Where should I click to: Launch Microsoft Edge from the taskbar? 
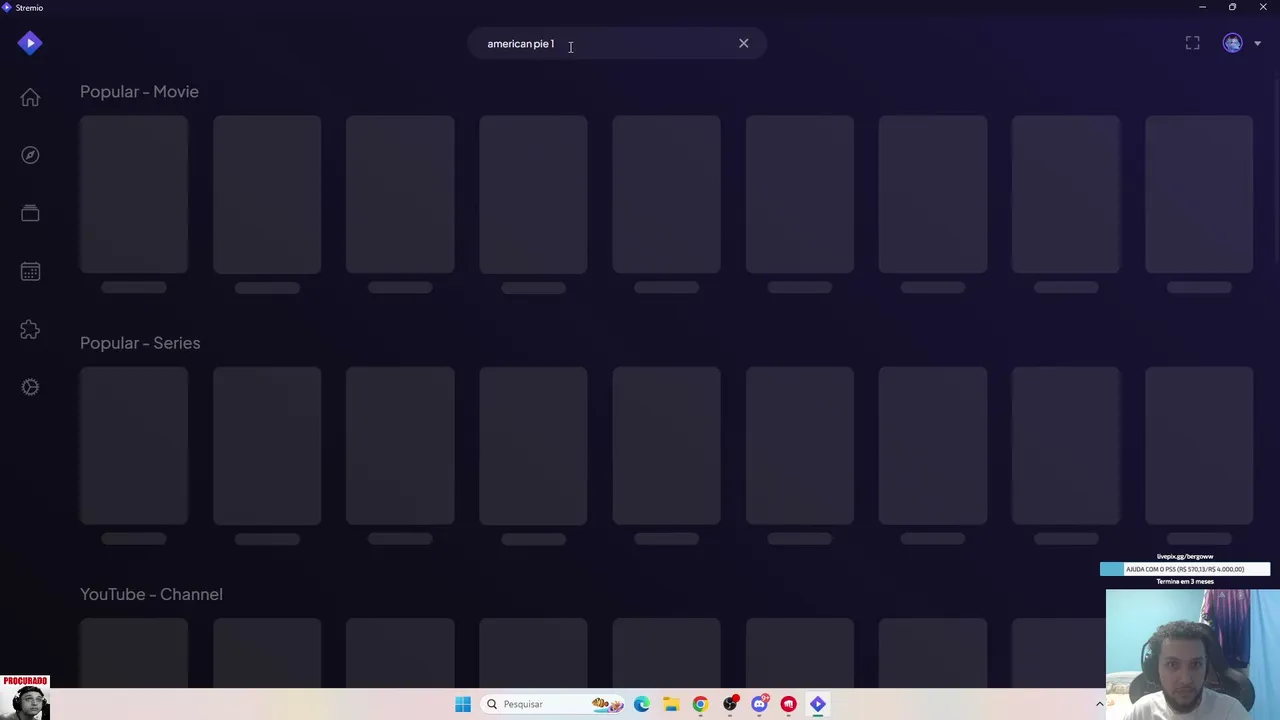coord(641,704)
